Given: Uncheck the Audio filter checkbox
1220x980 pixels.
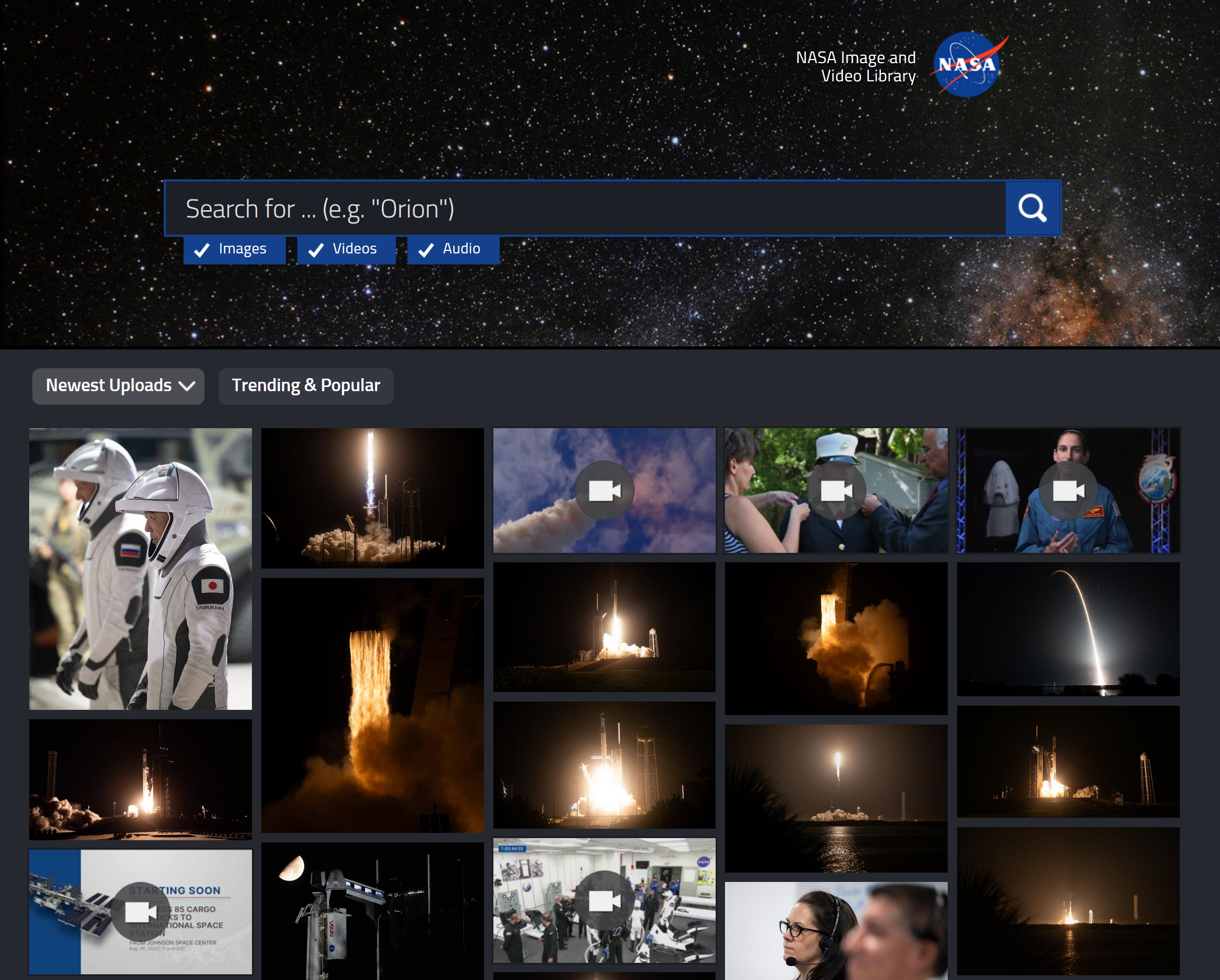Looking at the screenshot, I should click(x=453, y=249).
